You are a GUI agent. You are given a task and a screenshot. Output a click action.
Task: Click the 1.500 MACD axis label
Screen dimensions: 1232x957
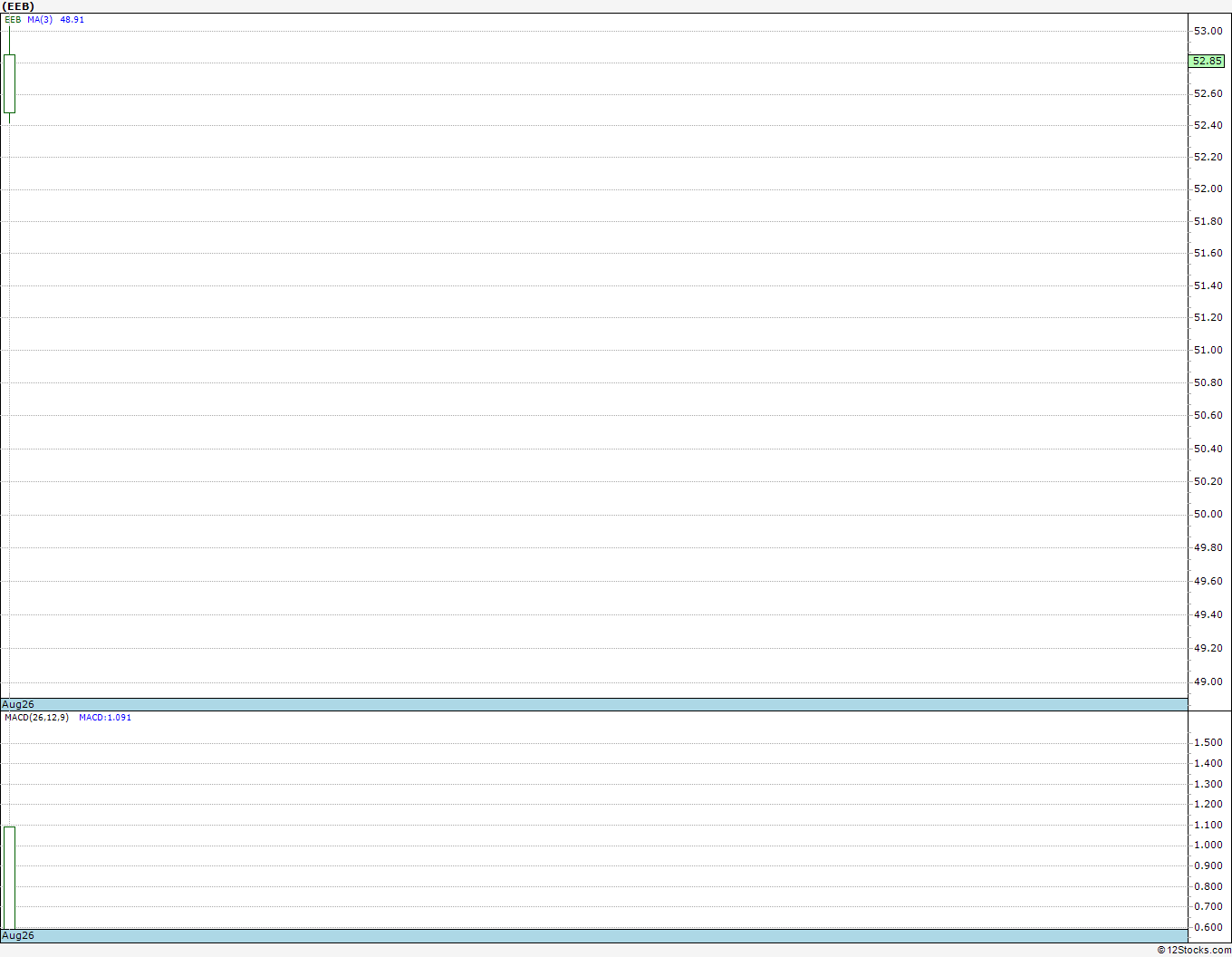1208,742
